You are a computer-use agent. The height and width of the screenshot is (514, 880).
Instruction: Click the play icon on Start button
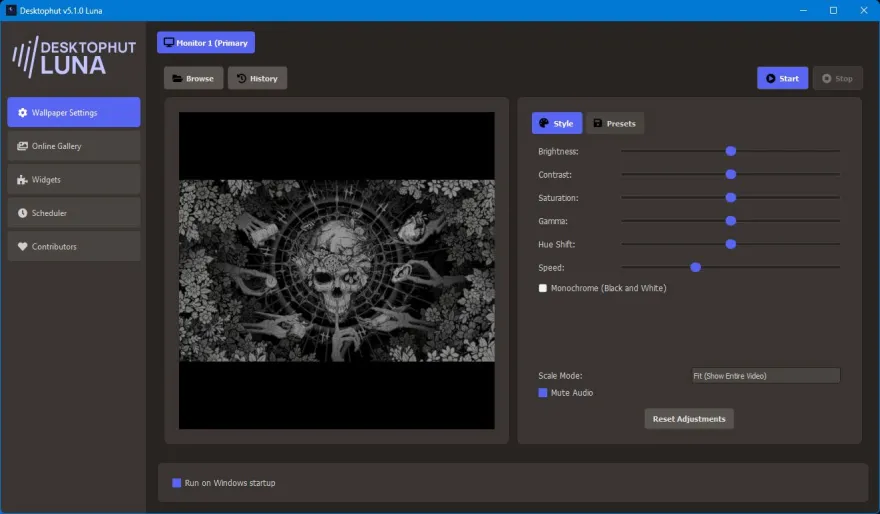pos(771,79)
